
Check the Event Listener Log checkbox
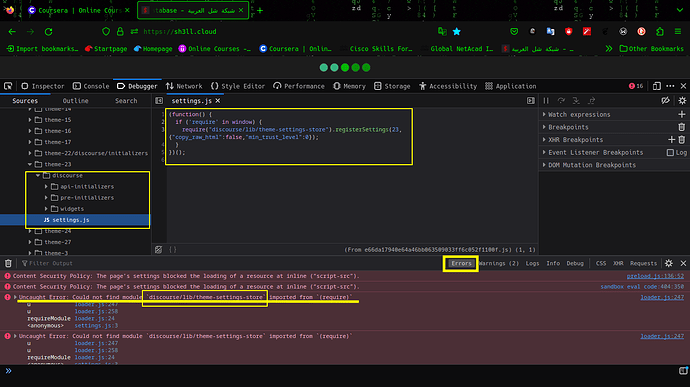(670, 152)
